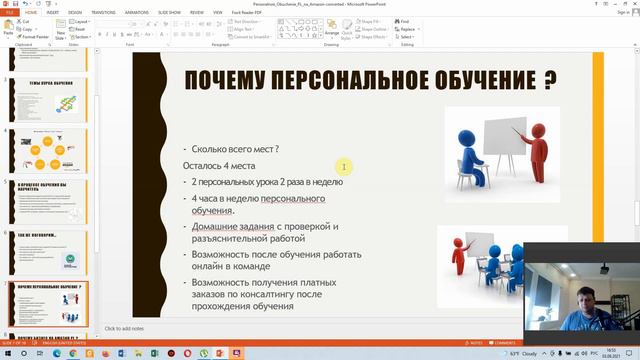
Task: Click the Task View taskbar icon
Action: tap(40, 353)
